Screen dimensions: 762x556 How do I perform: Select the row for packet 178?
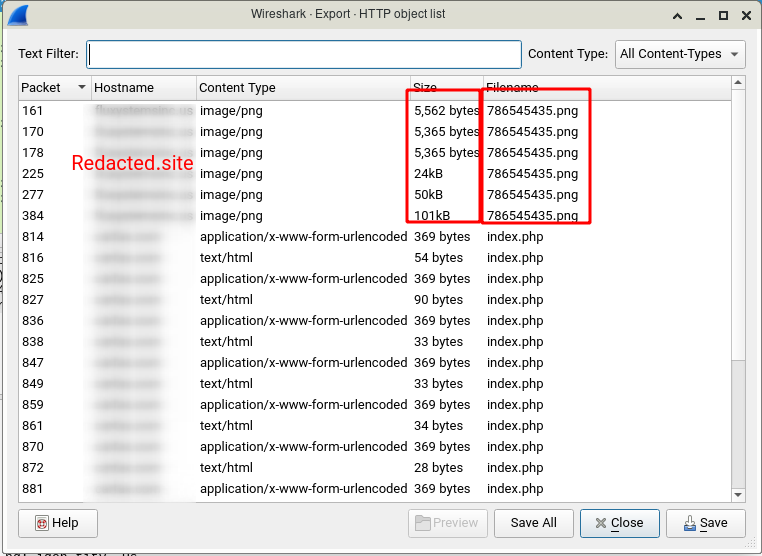point(375,153)
